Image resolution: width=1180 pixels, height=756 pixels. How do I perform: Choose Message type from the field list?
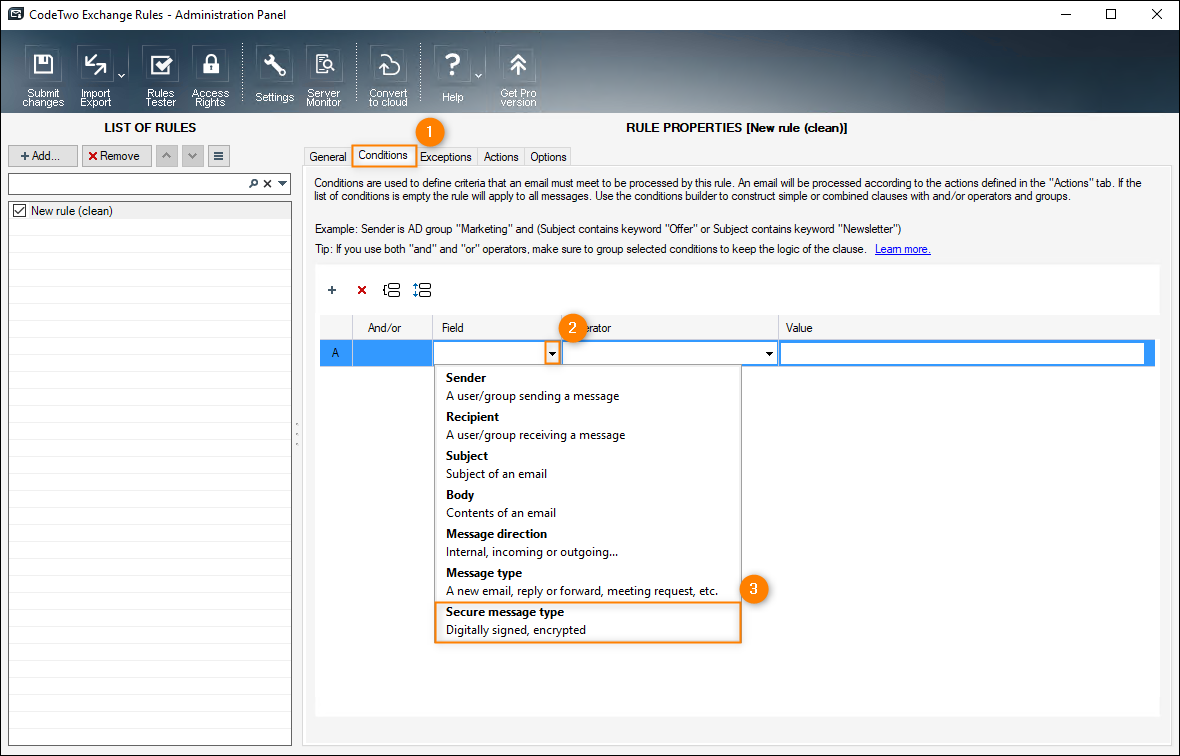pos(588,582)
